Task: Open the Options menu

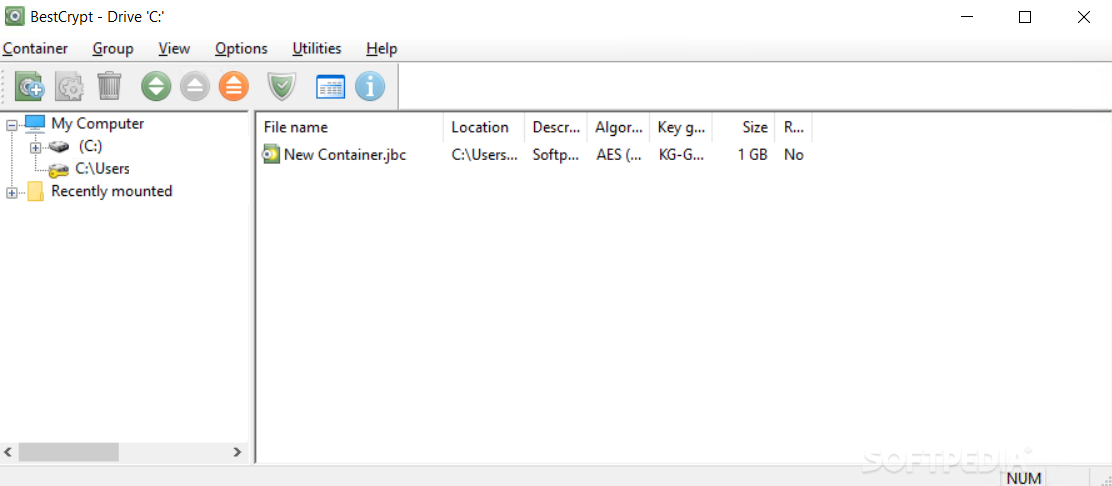Action: click(x=241, y=48)
